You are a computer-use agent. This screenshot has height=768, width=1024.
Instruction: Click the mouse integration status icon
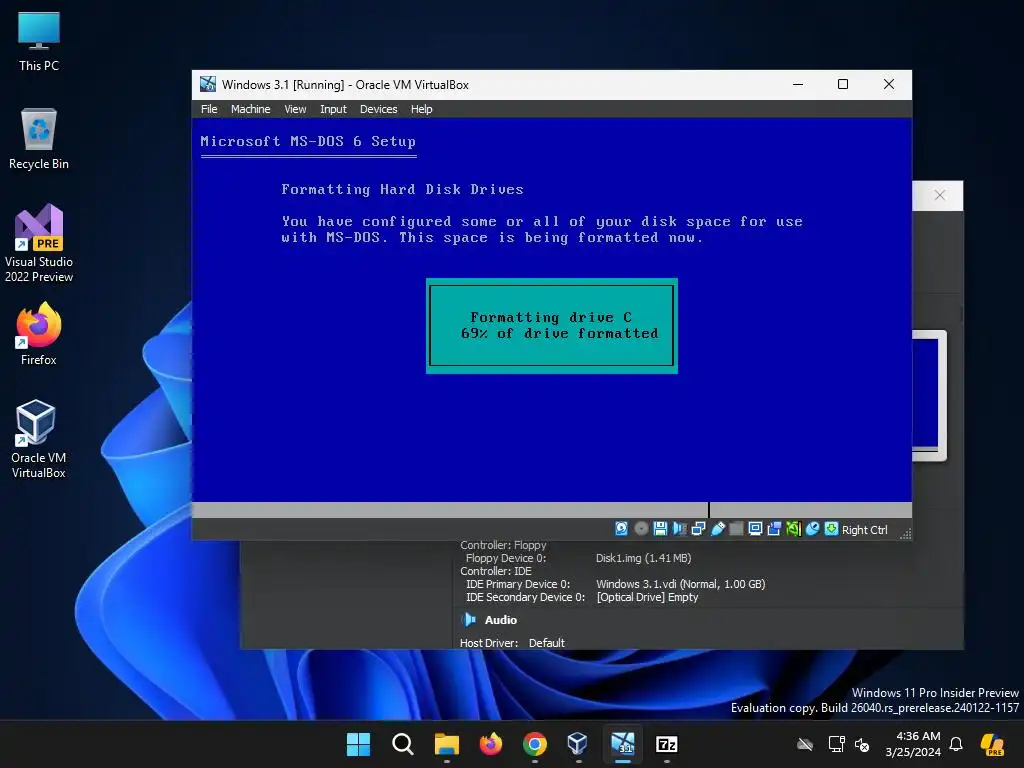[x=812, y=529]
